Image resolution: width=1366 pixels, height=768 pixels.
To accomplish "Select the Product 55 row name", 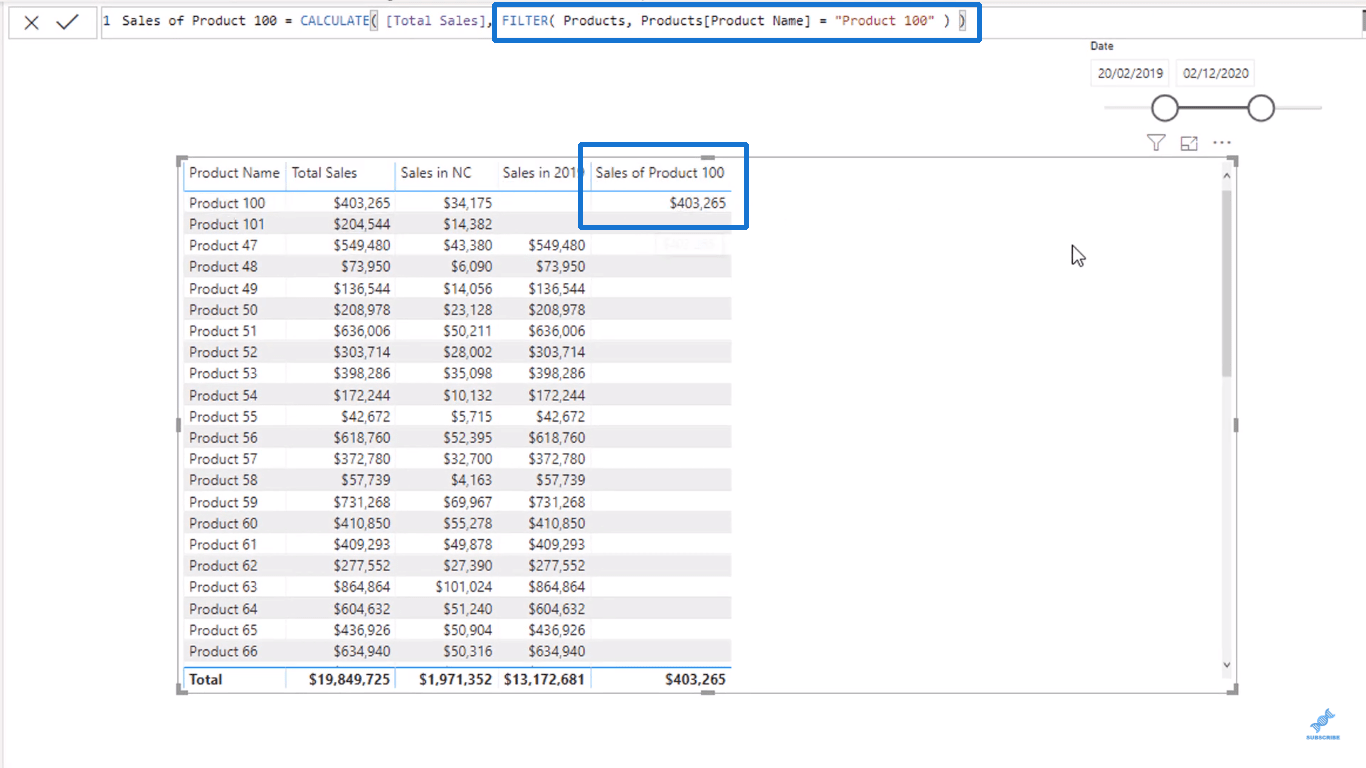I will click(223, 416).
